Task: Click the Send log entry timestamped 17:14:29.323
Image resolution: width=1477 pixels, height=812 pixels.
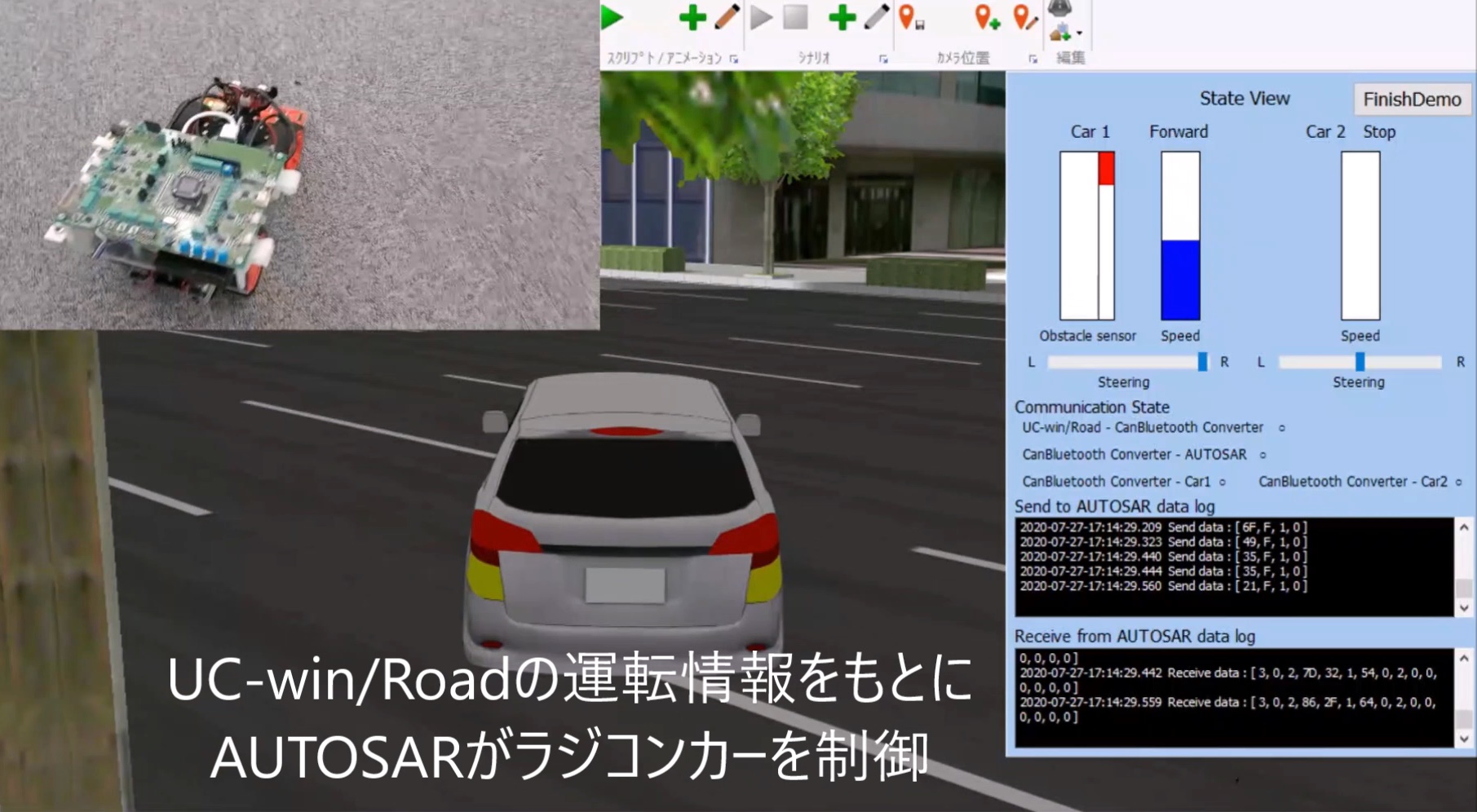Action: (1163, 542)
